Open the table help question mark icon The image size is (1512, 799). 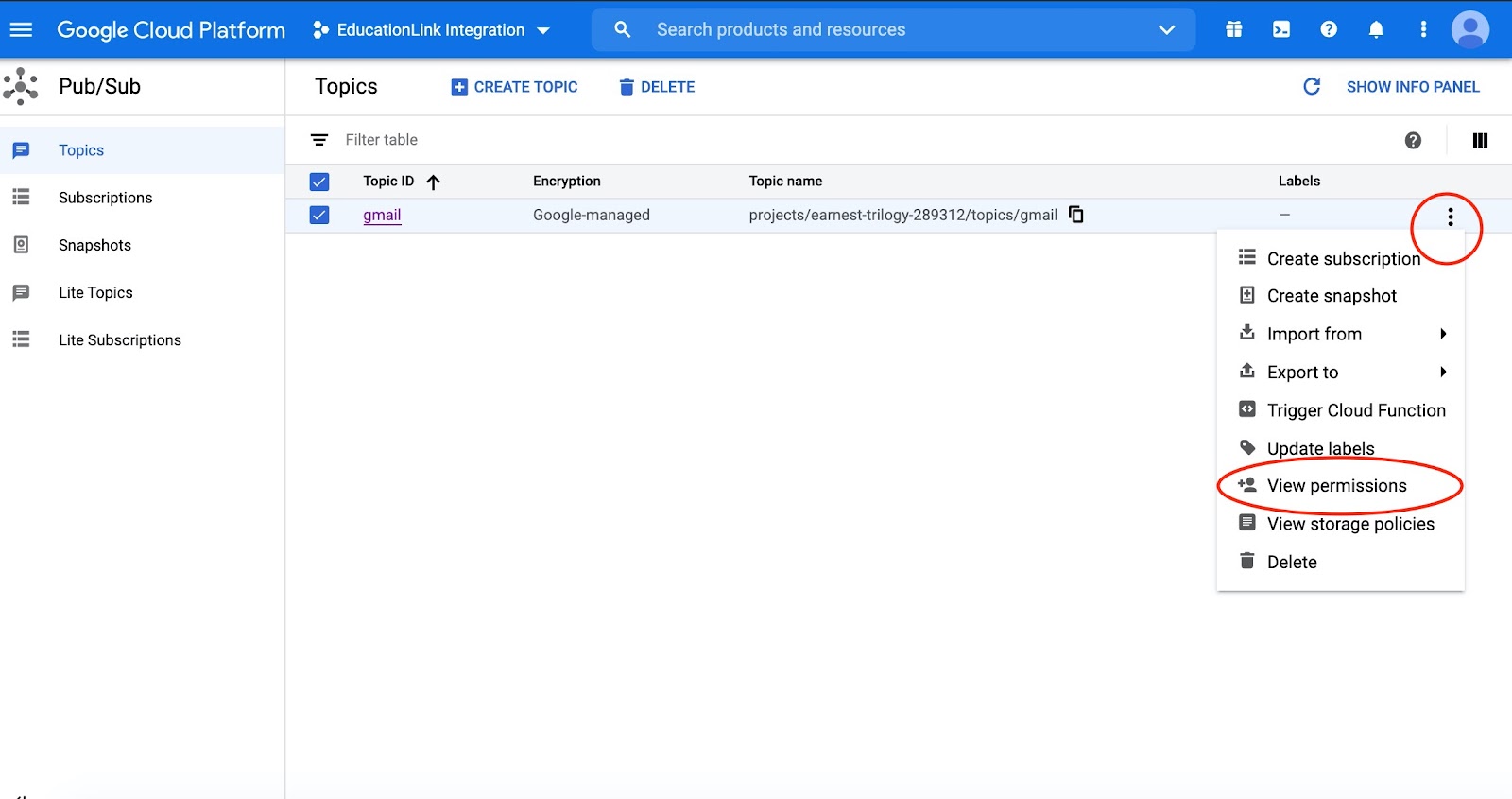1413,140
